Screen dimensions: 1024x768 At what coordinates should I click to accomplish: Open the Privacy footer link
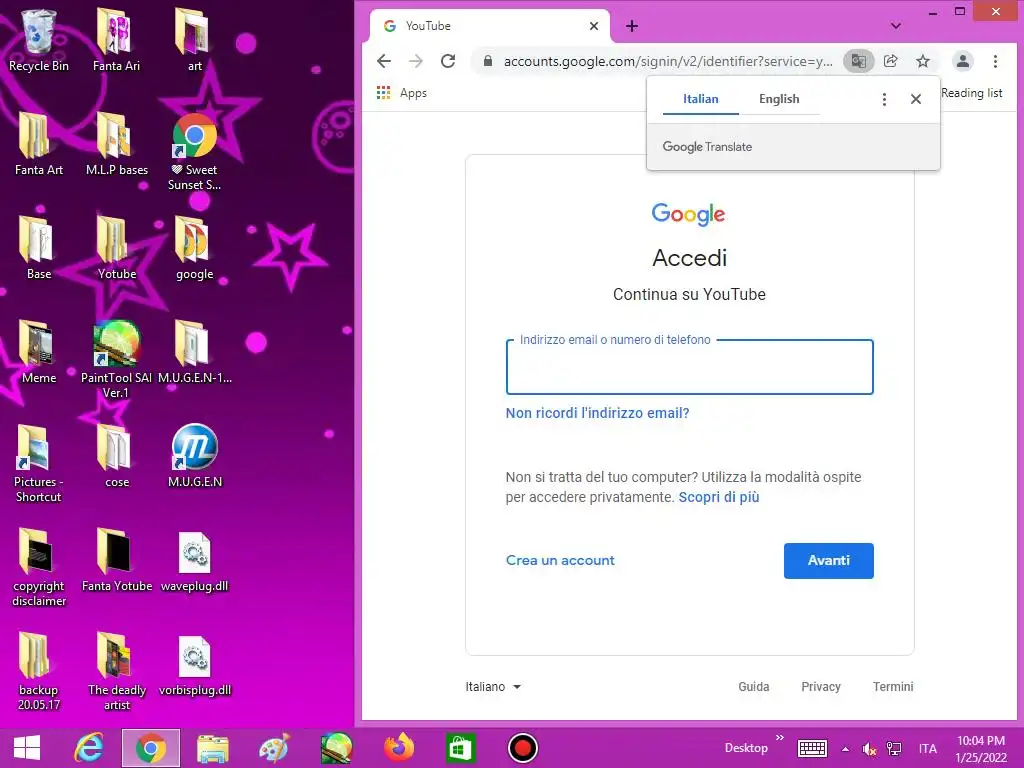[x=821, y=686]
